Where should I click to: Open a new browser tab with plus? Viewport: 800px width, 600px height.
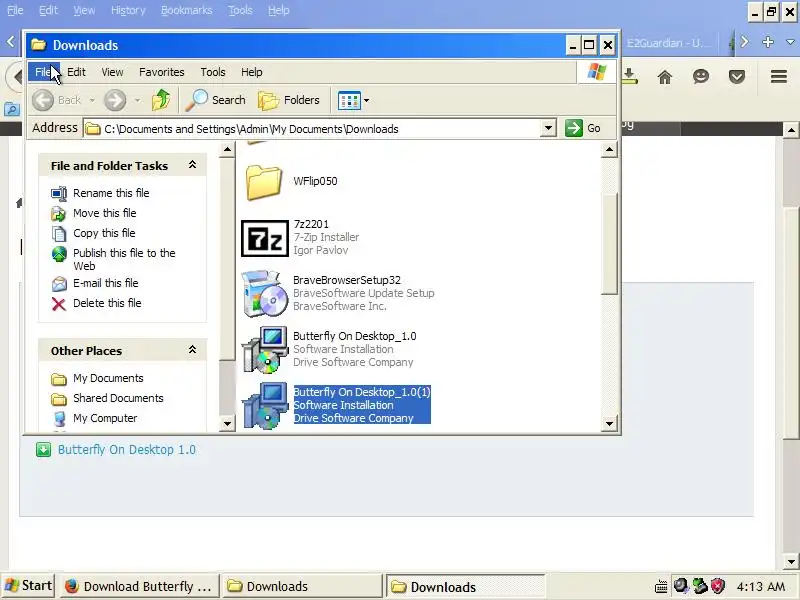(x=768, y=42)
